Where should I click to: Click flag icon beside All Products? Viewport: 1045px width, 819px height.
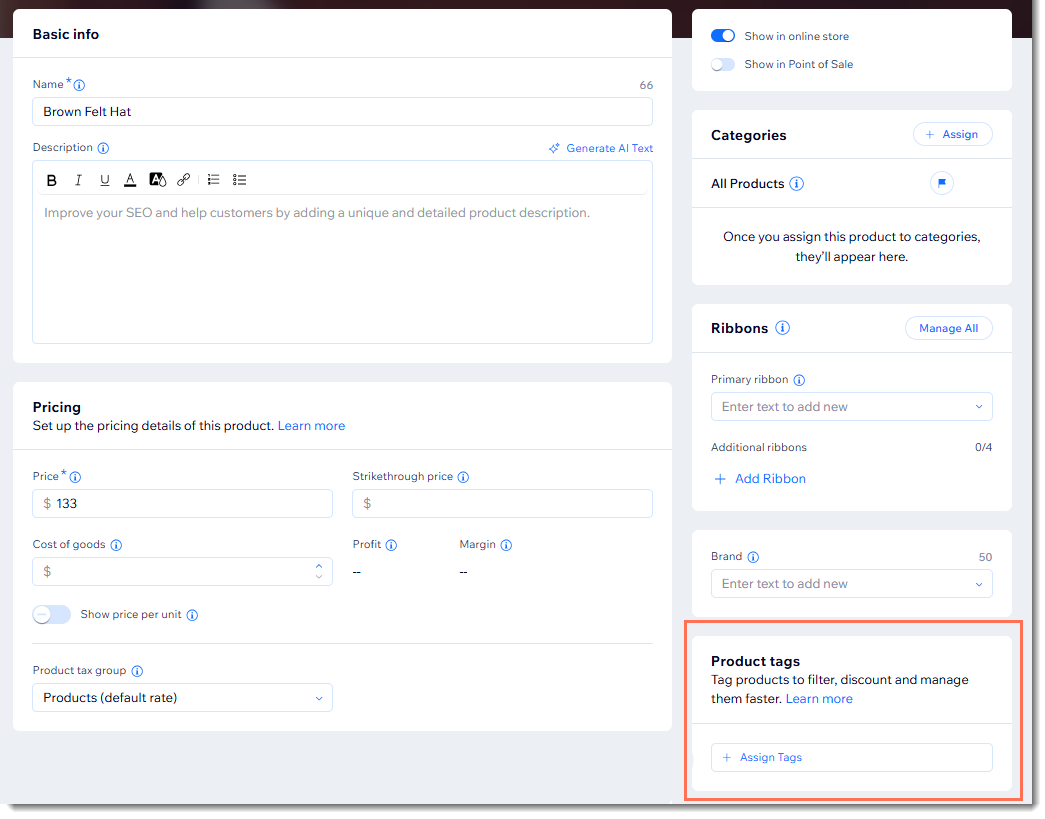tap(942, 183)
